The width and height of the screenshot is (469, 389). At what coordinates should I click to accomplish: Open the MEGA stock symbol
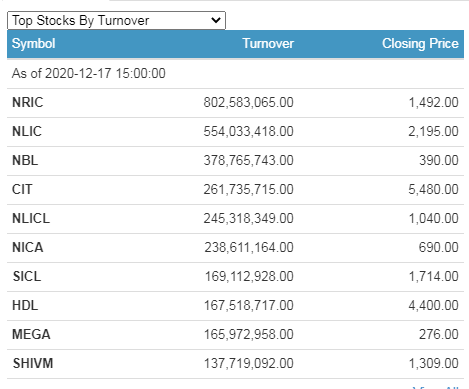pos(31,334)
